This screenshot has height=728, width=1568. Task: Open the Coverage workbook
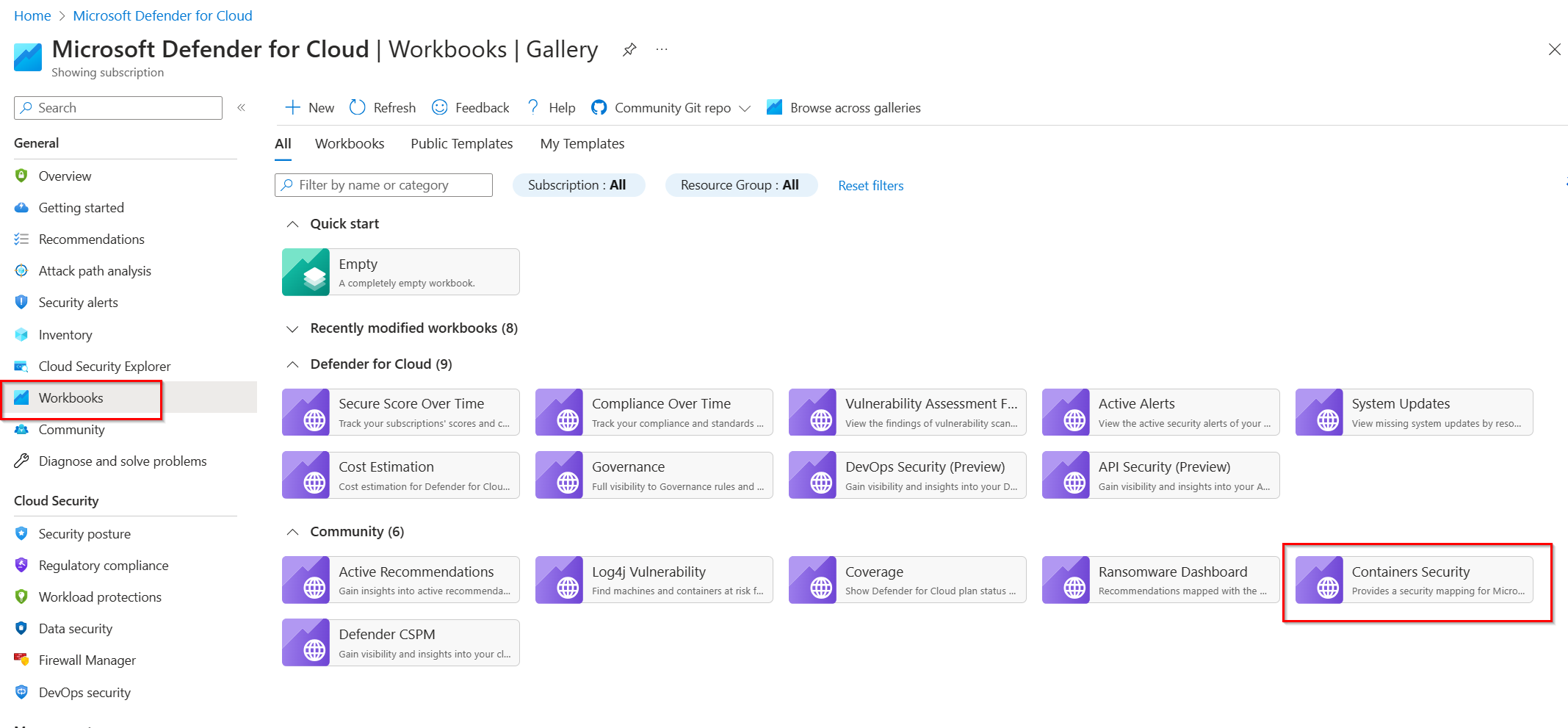tap(908, 580)
